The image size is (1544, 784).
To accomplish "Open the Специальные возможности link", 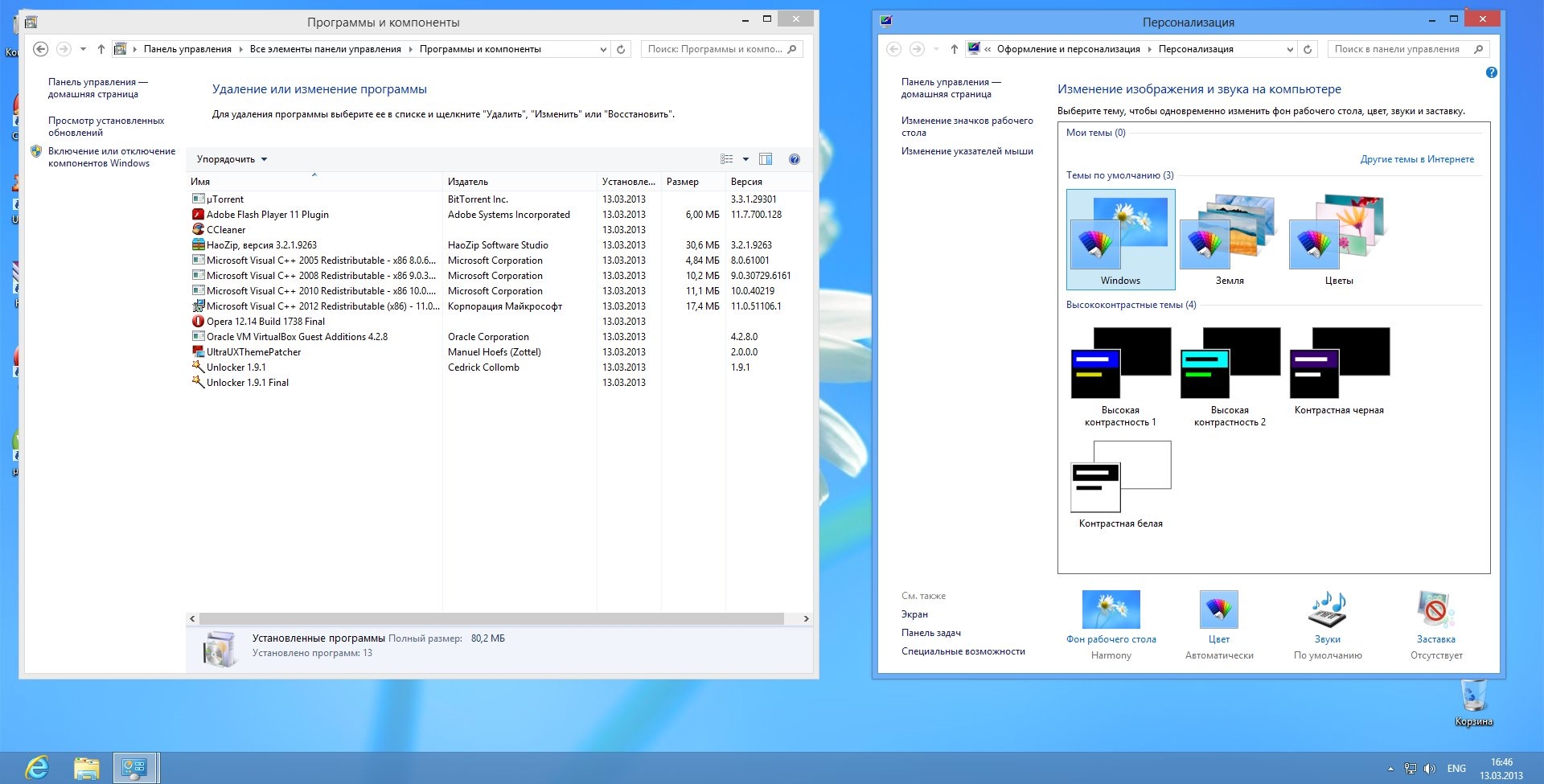I will coord(963,651).
